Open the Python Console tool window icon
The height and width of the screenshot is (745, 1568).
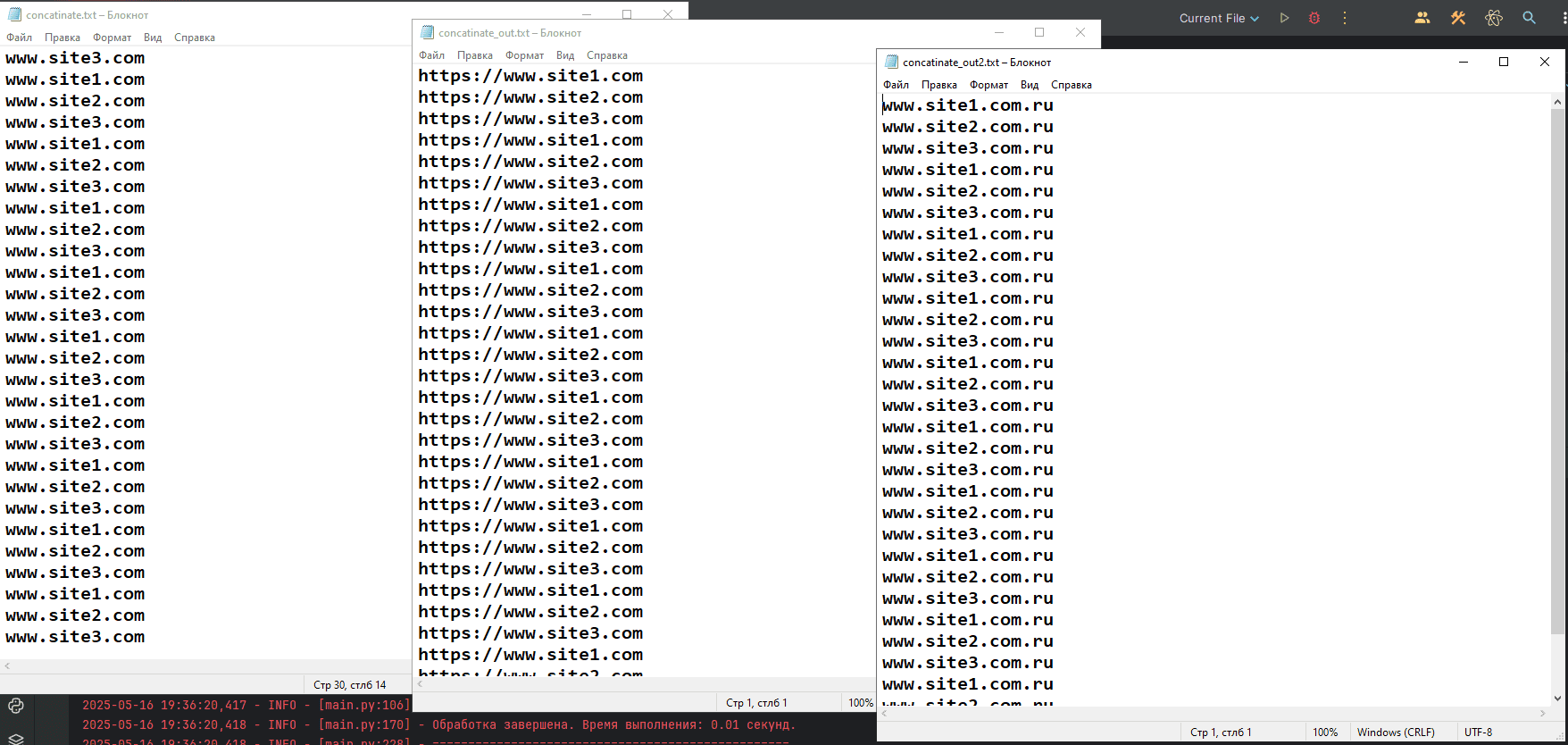16,706
